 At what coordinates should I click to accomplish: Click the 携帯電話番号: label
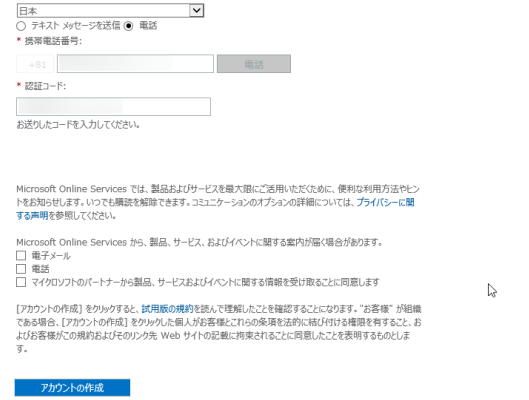(x=53, y=41)
